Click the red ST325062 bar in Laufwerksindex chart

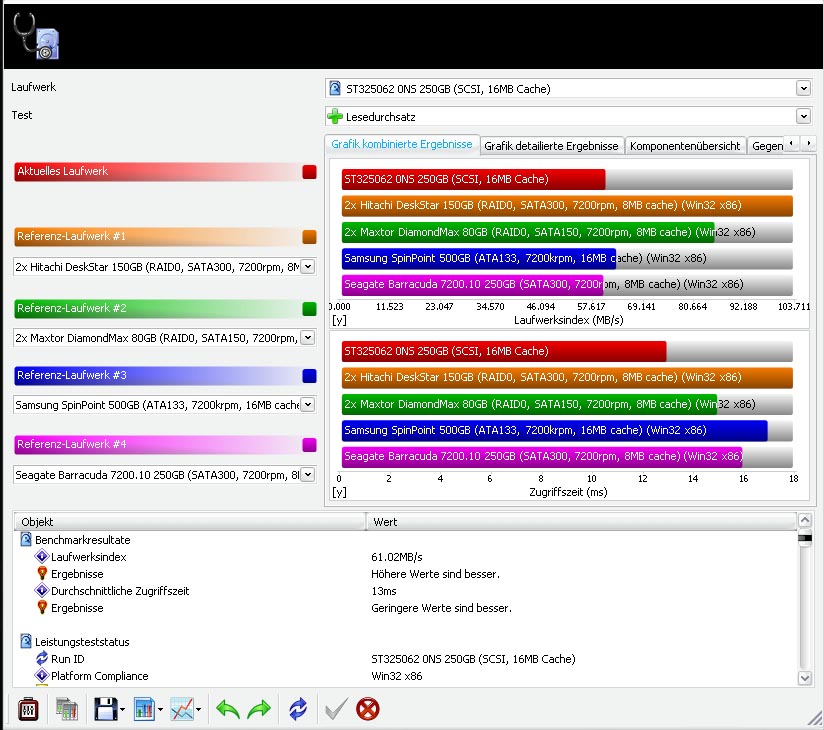(x=473, y=179)
